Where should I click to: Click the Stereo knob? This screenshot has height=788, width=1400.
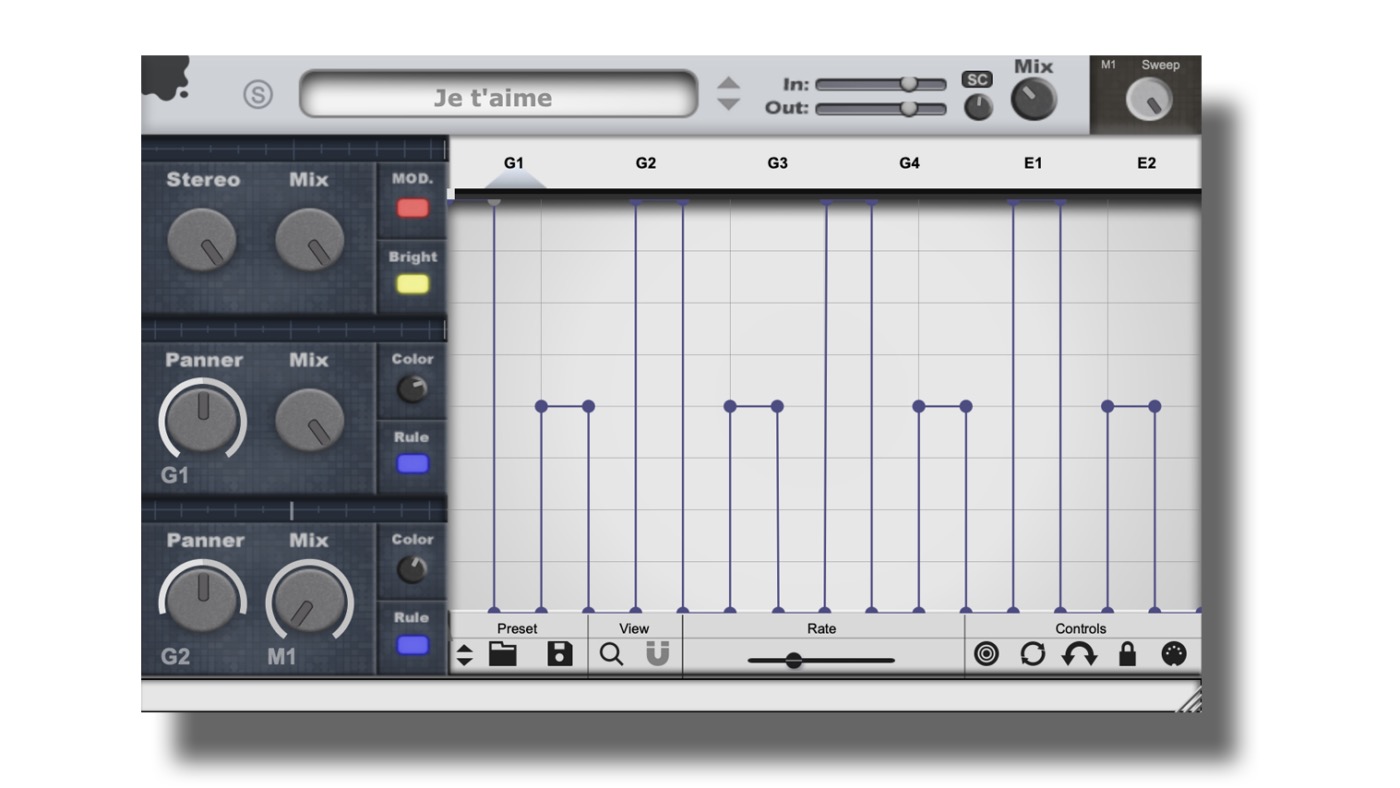tap(202, 241)
